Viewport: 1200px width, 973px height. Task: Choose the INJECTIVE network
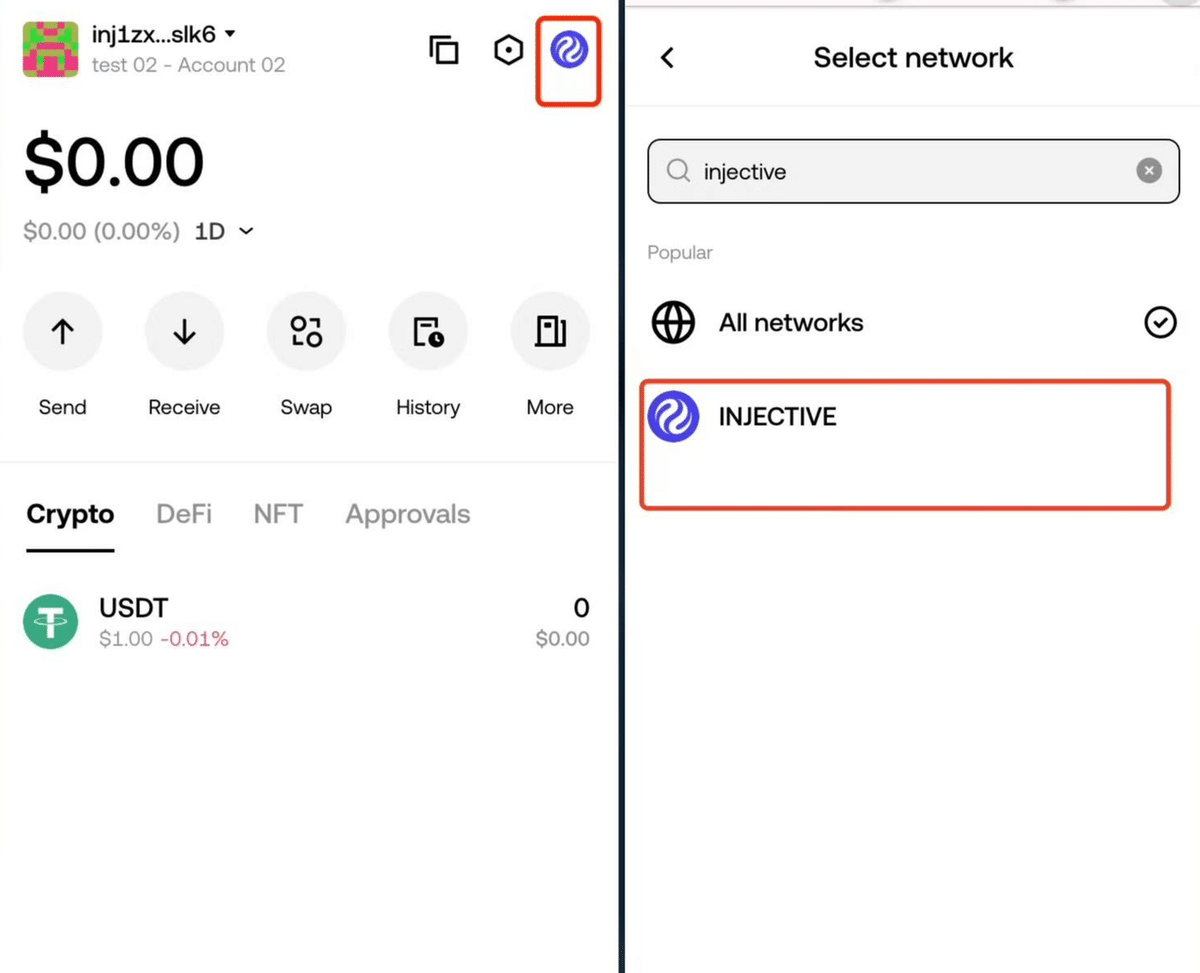[904, 443]
